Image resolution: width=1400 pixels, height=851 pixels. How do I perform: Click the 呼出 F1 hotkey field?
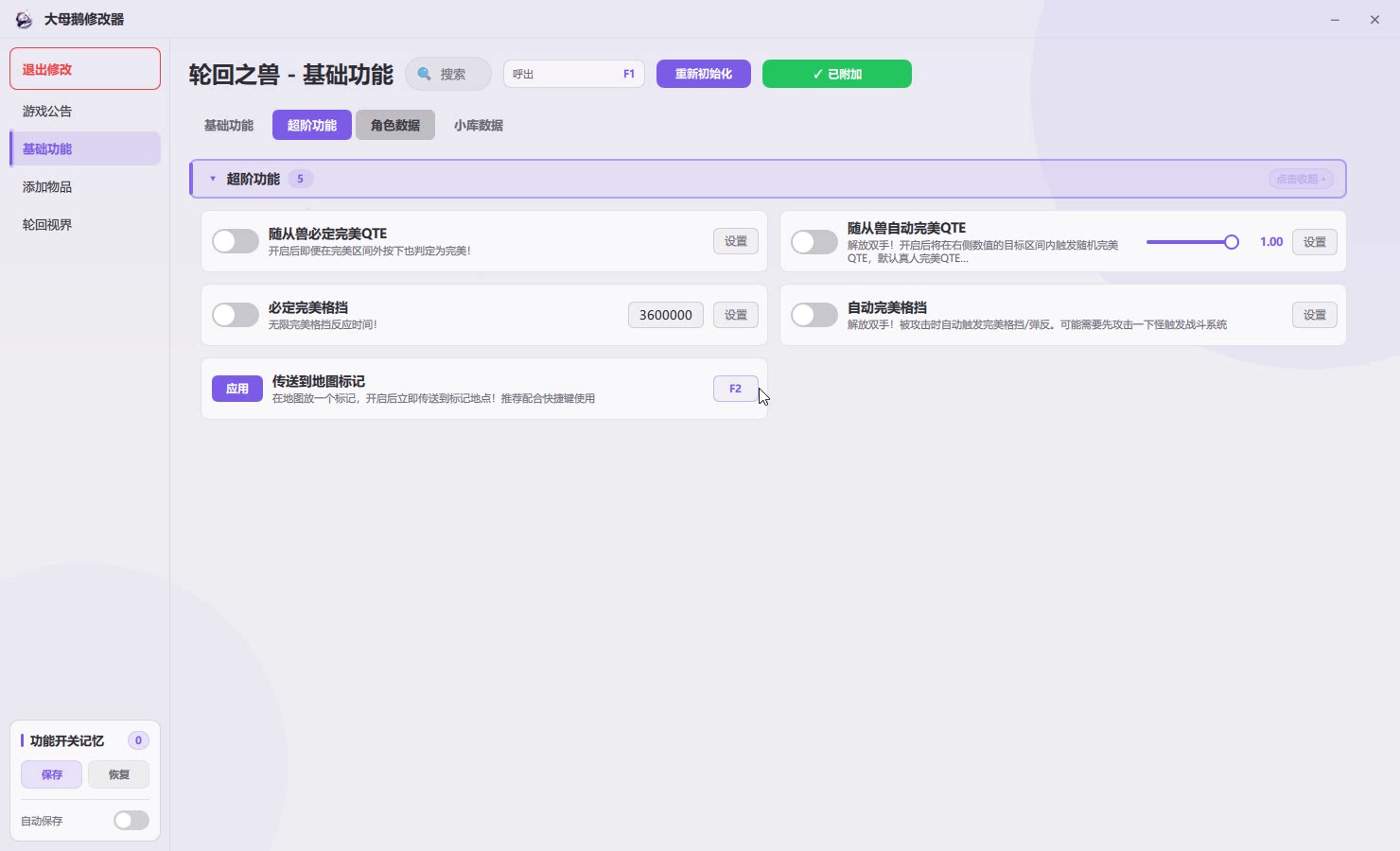pyautogui.click(x=574, y=74)
